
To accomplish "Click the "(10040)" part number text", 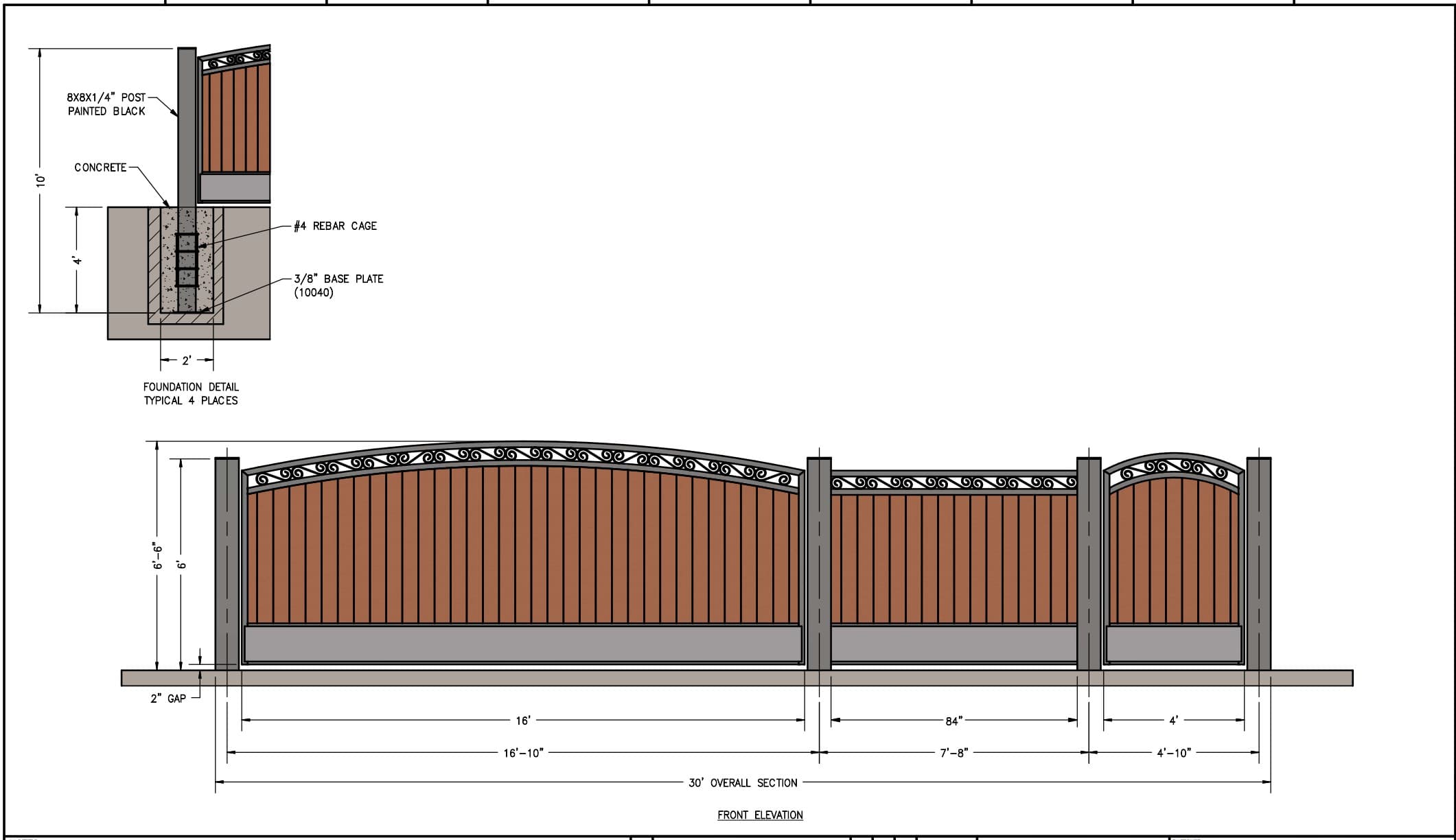I will pos(314,292).
